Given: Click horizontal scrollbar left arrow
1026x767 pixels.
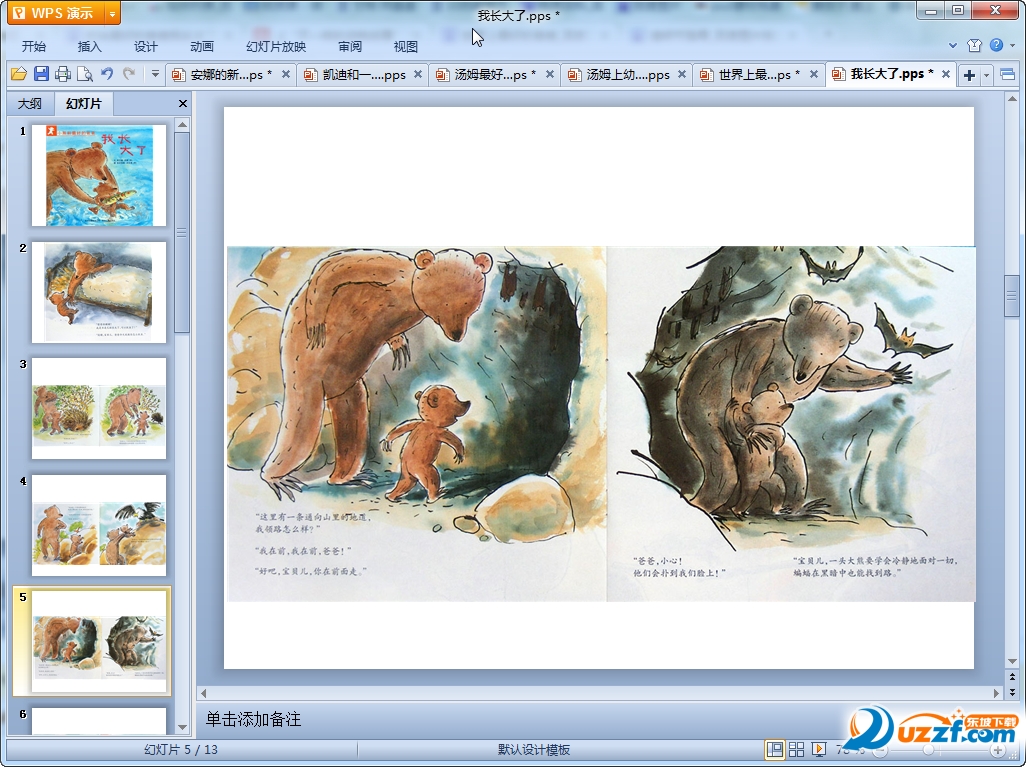Looking at the screenshot, I should pos(203,692).
